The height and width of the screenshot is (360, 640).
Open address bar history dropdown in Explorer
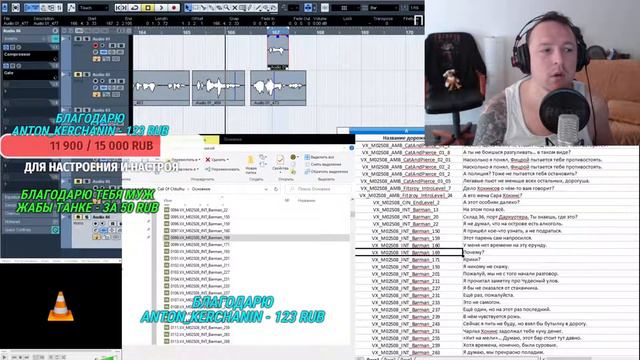pos(266,189)
